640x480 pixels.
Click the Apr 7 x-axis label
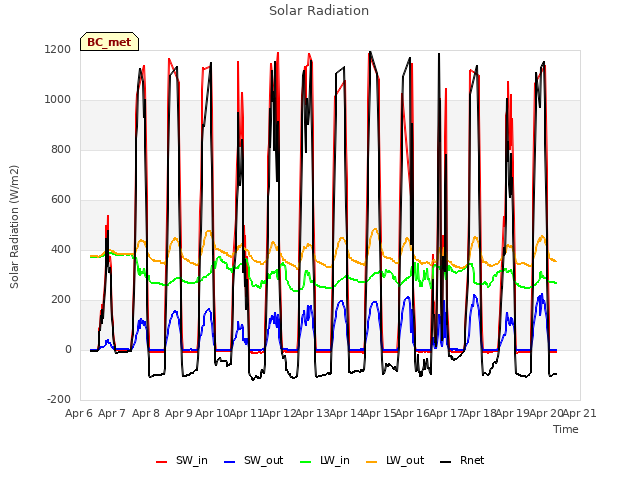tap(112, 413)
